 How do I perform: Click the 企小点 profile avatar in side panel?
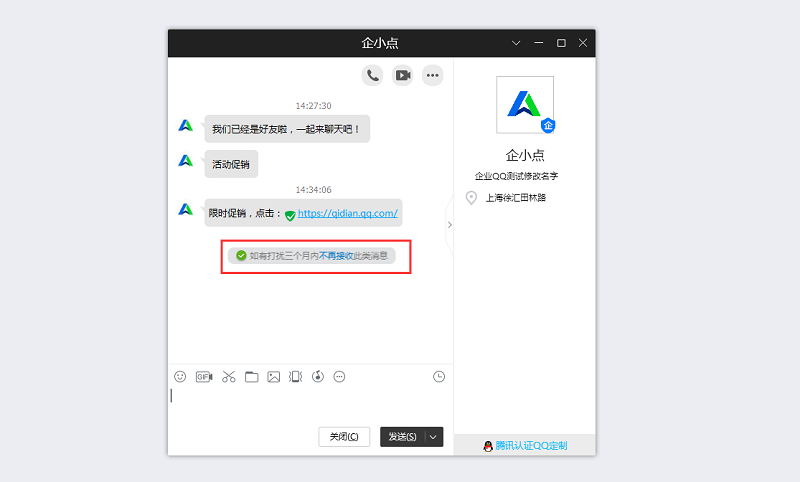pos(525,105)
